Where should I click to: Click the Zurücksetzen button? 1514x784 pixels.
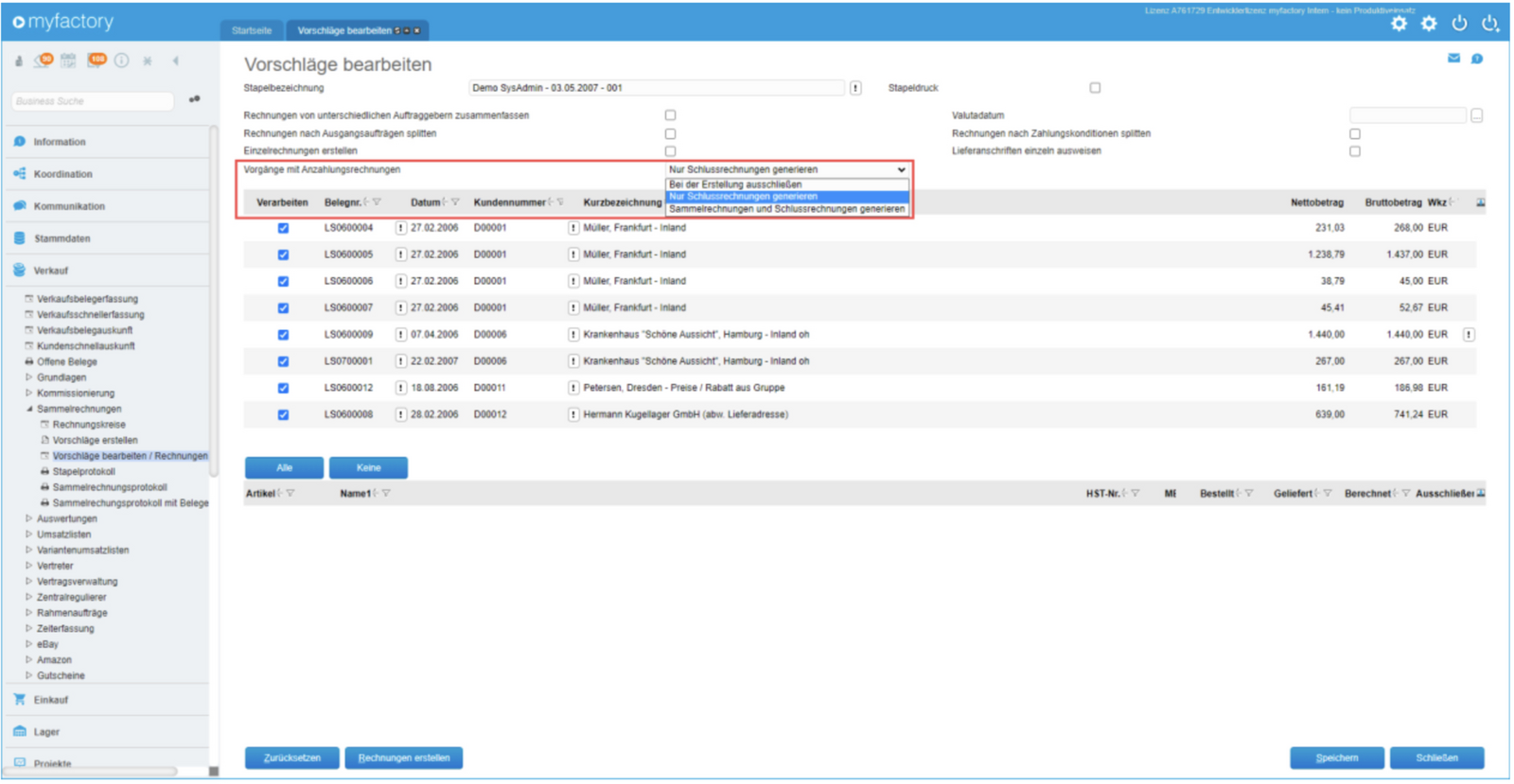click(291, 758)
